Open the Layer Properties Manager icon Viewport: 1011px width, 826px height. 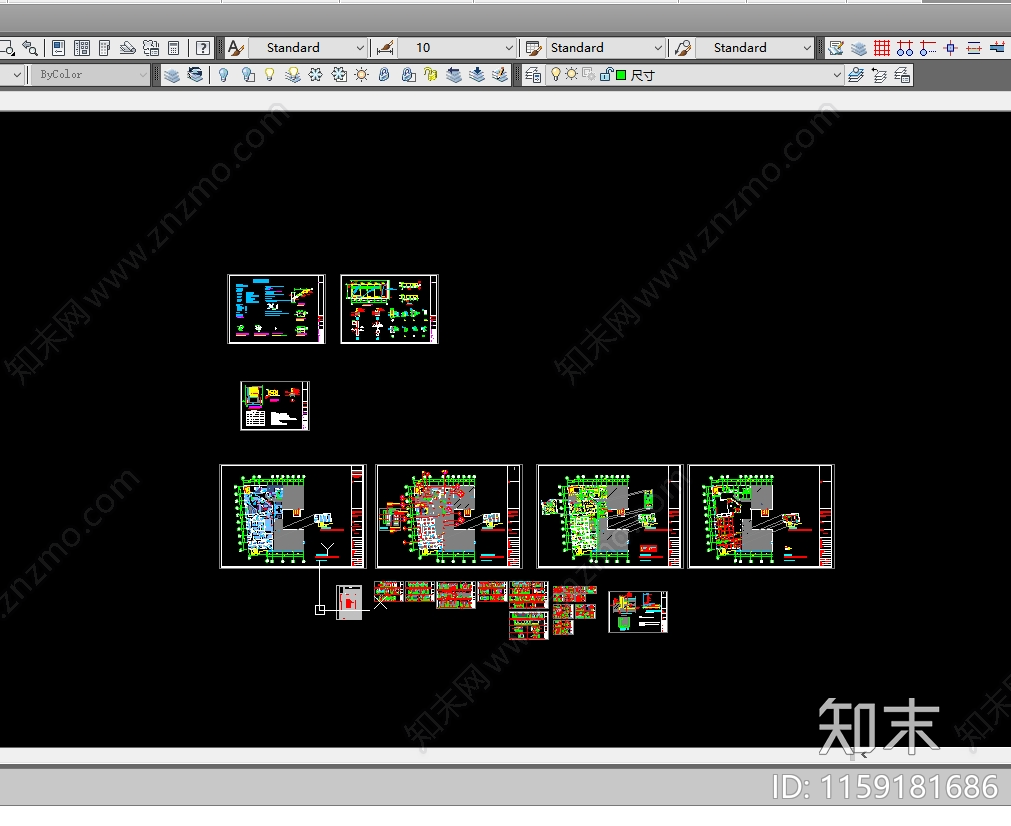[533, 75]
